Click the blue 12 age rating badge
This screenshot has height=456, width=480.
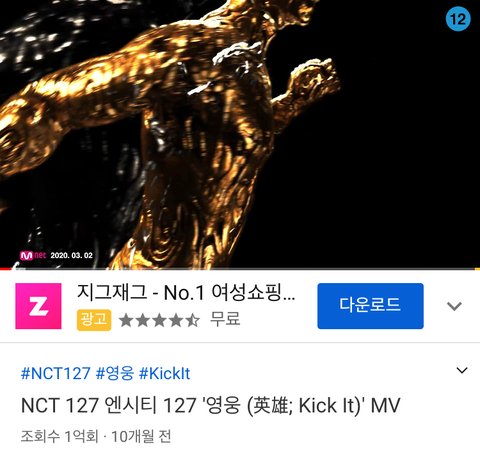(x=458, y=19)
